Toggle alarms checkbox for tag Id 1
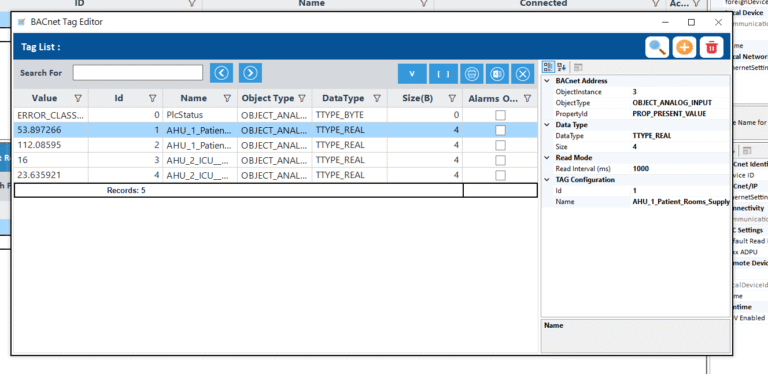 [x=500, y=130]
